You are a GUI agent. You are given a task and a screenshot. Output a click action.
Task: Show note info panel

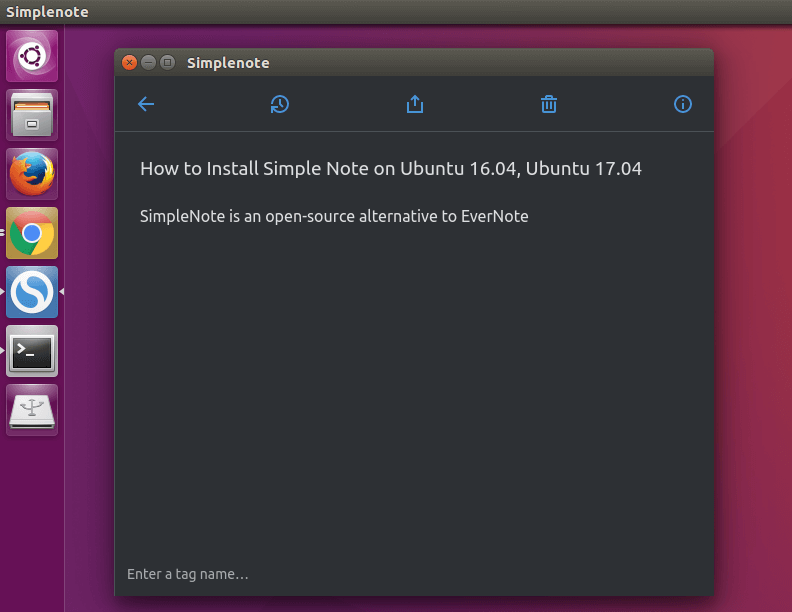pos(683,104)
